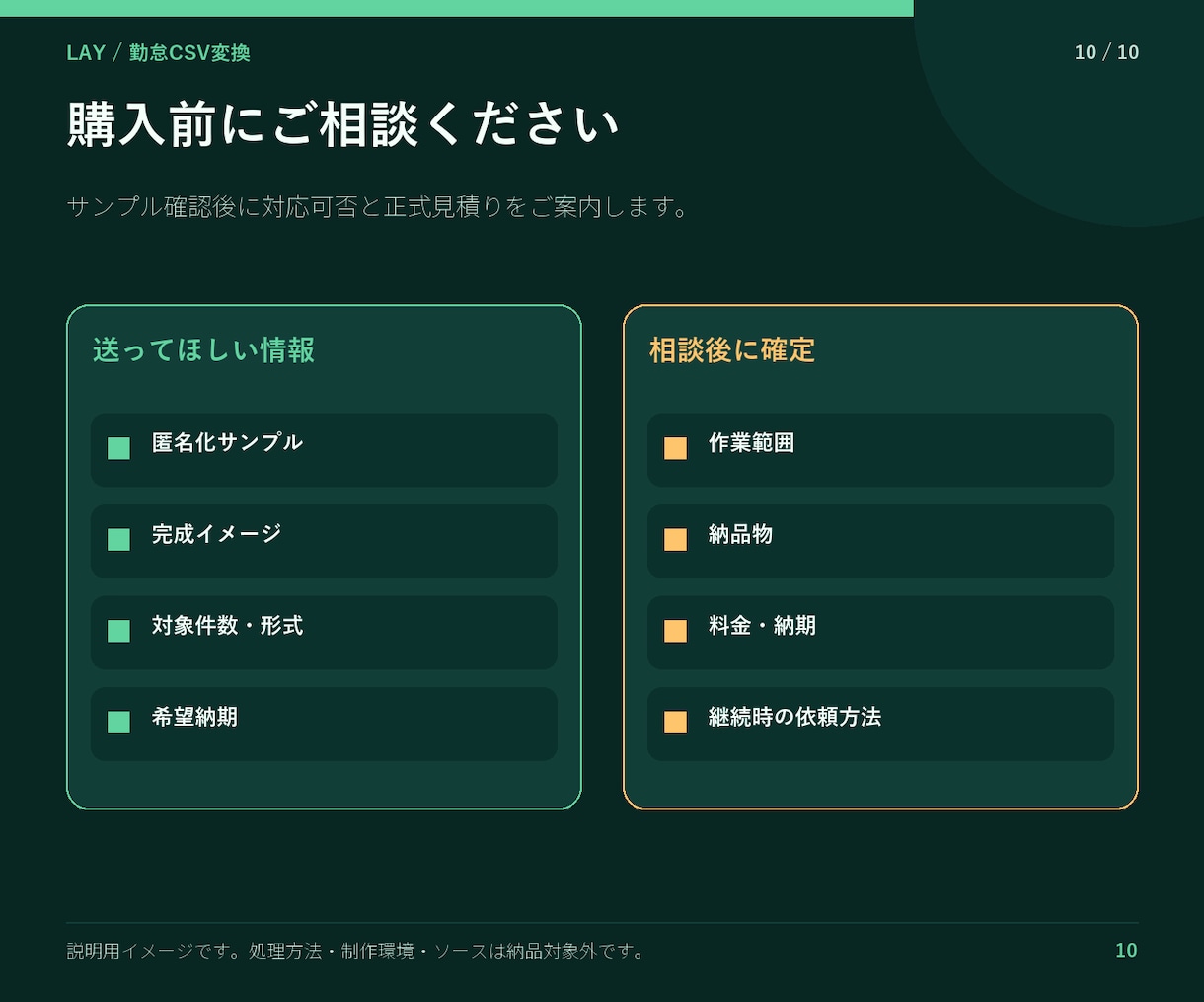This screenshot has width=1204, height=1002.
Task: Select the 料金・納期 text
Action: point(762,625)
